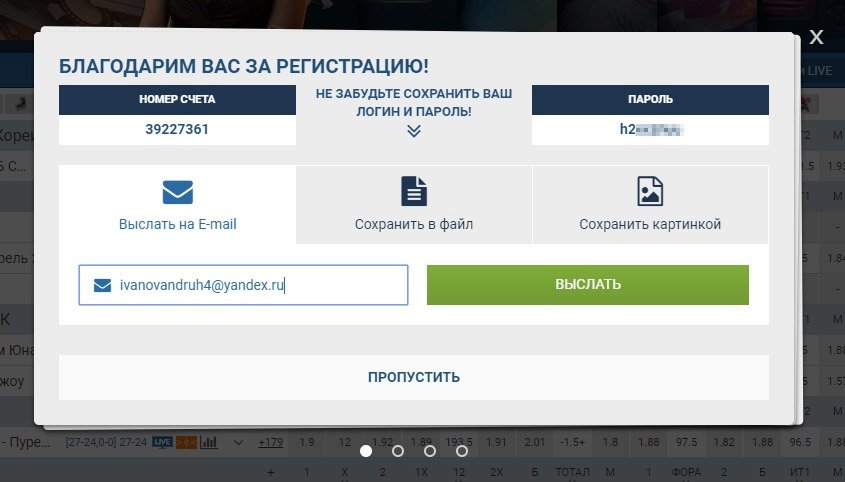Expand the match row dropdown chevron
This screenshot has height=482, width=845.
[238, 442]
